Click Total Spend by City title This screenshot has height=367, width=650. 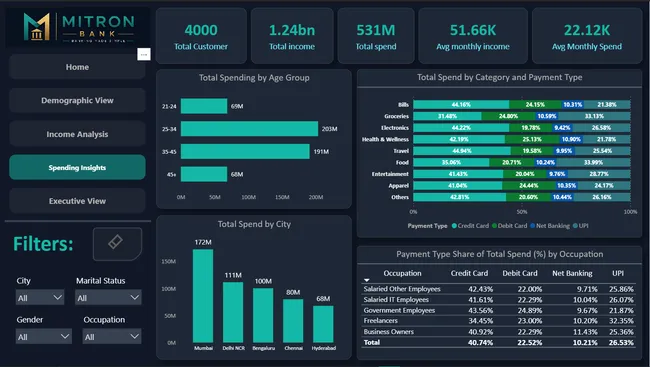254,224
